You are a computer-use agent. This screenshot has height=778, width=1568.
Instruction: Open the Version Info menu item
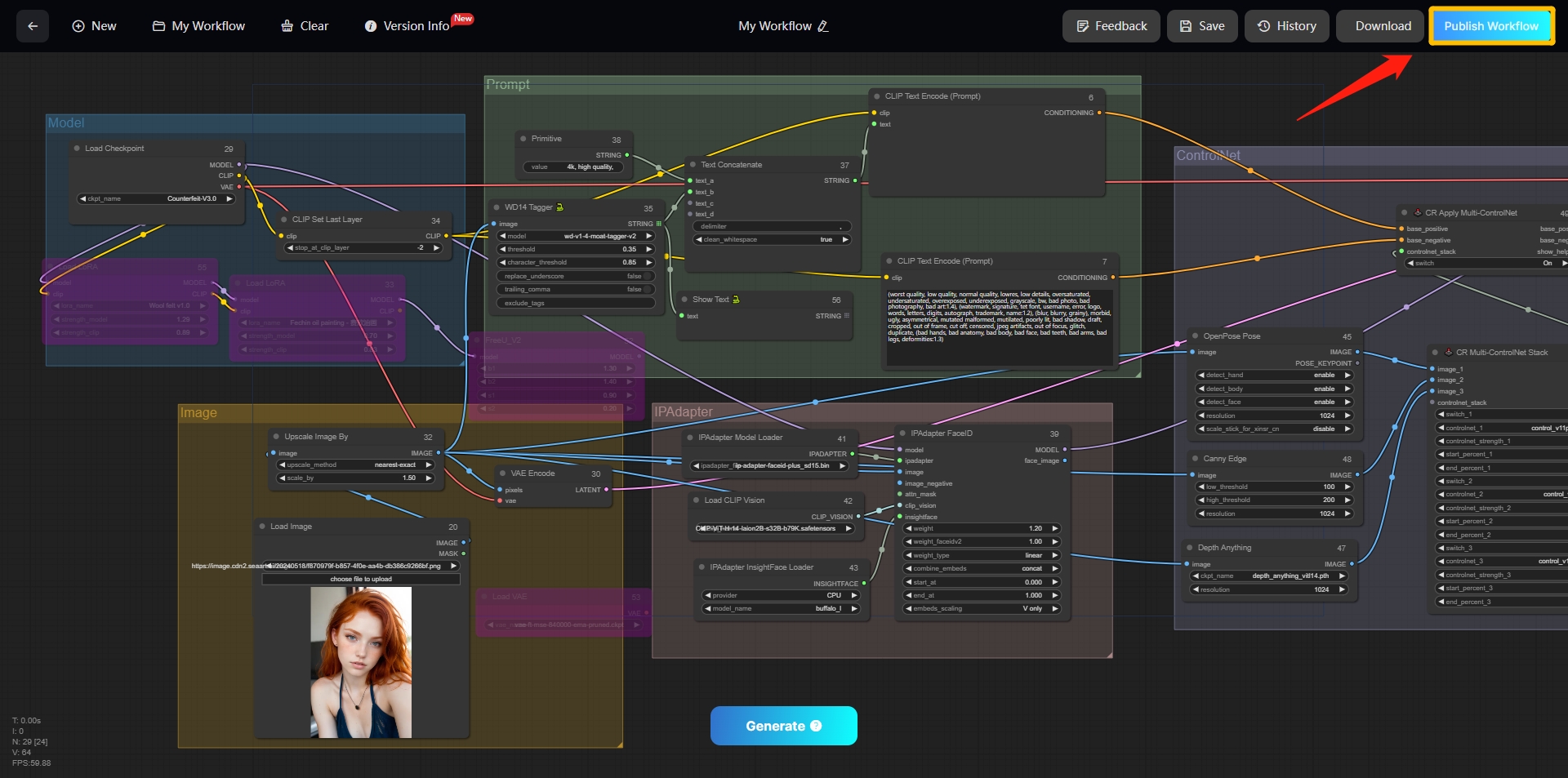(407, 26)
